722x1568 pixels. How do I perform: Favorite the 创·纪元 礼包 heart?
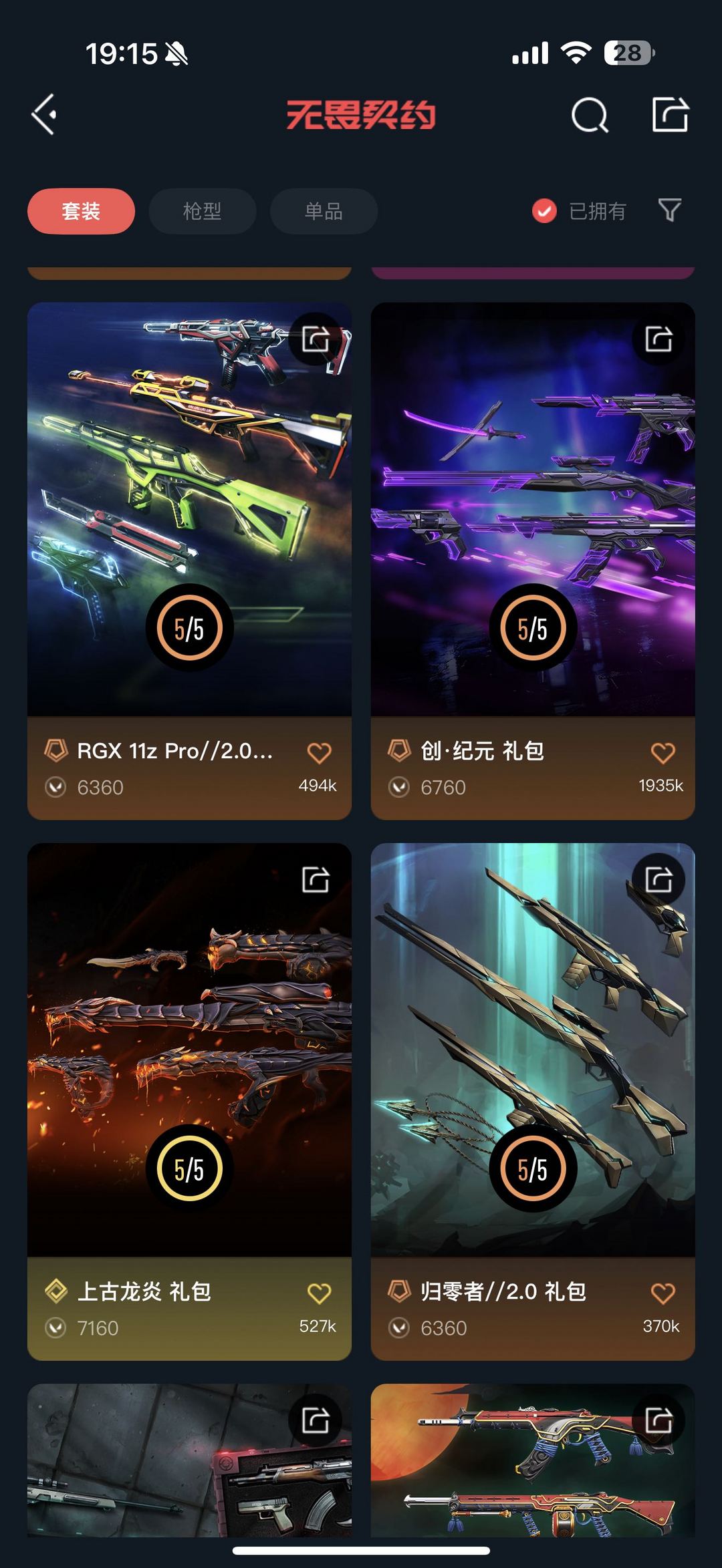click(663, 753)
